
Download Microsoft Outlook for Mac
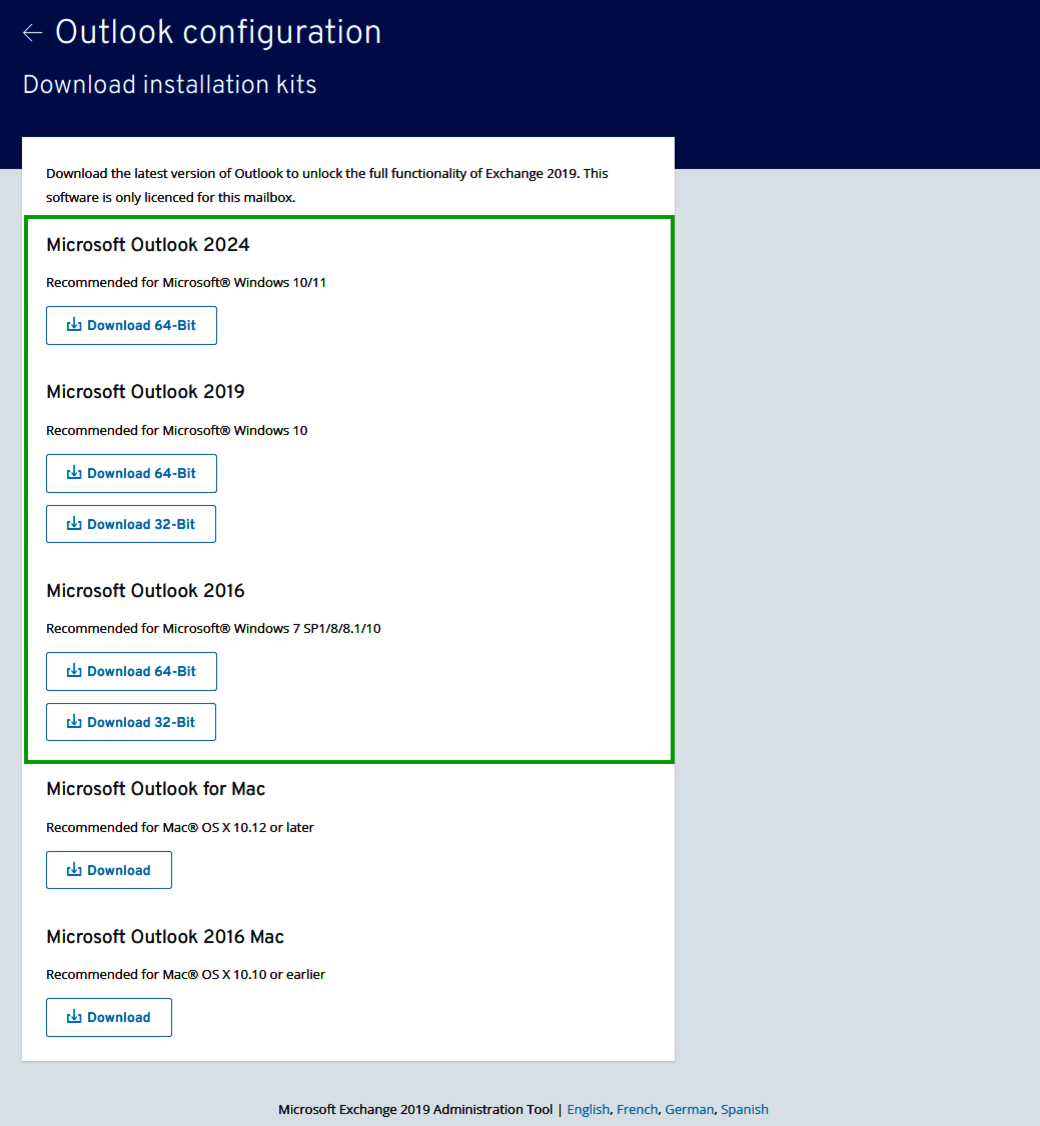tap(109, 869)
